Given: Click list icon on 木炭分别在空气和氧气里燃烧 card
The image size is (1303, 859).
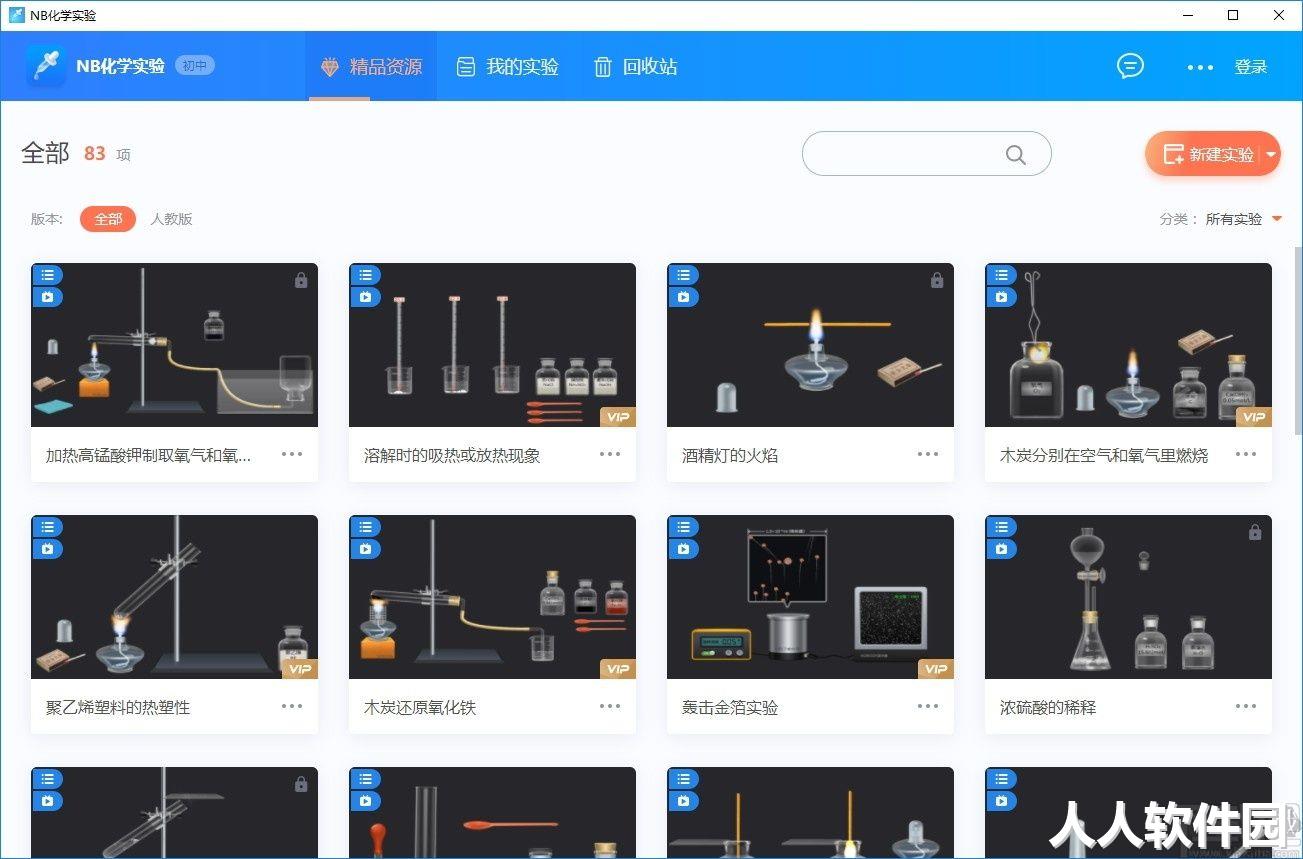Looking at the screenshot, I should click(x=1001, y=274).
